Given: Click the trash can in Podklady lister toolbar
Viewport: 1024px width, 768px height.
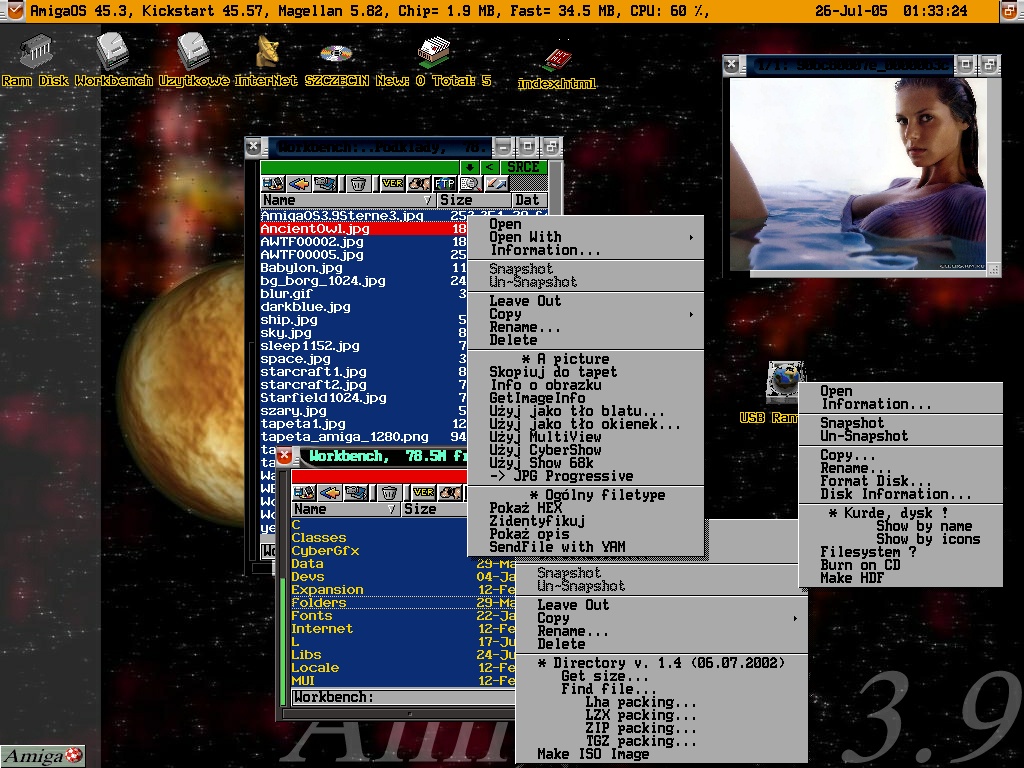Looking at the screenshot, I should 358,184.
